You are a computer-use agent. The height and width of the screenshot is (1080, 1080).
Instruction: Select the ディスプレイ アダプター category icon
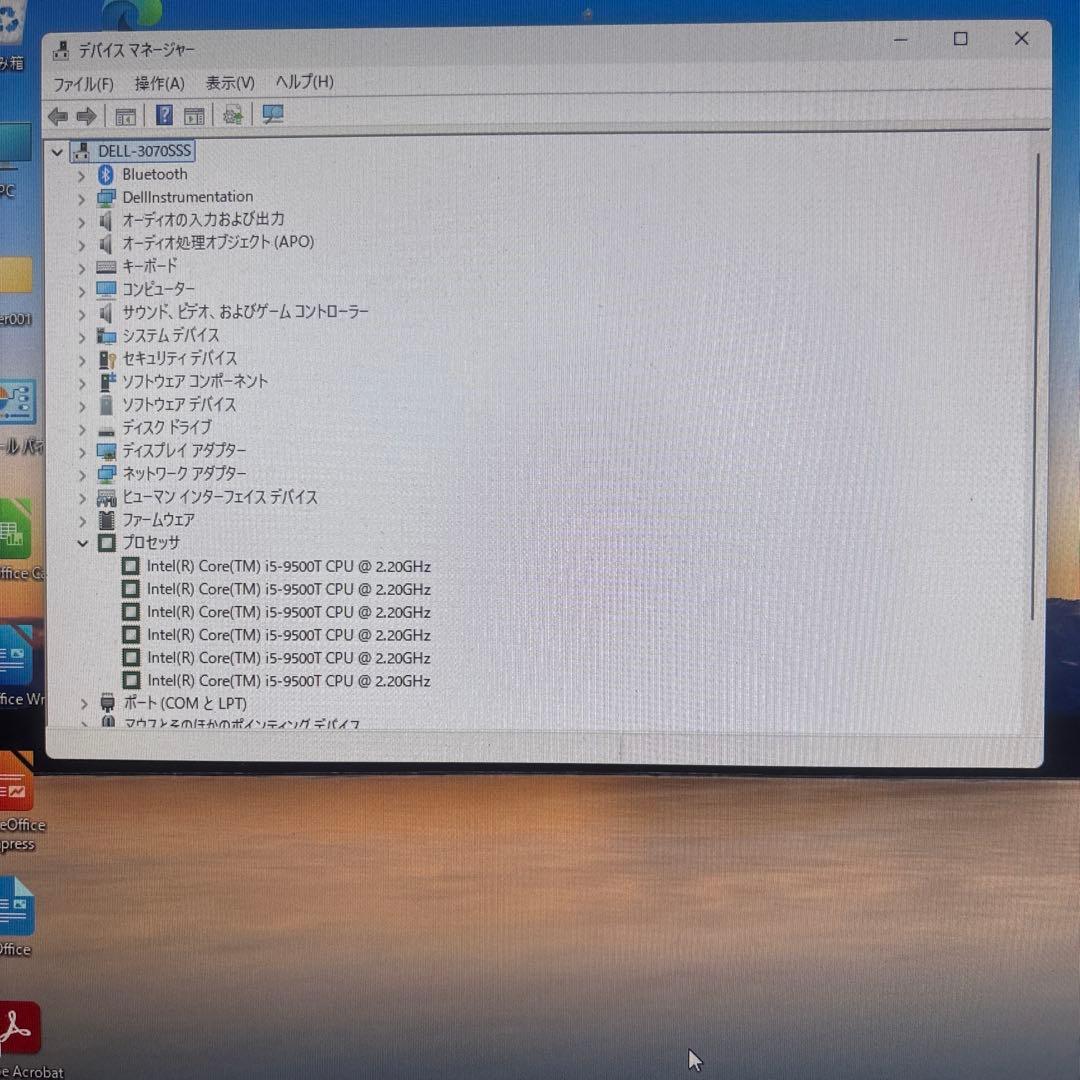(107, 450)
